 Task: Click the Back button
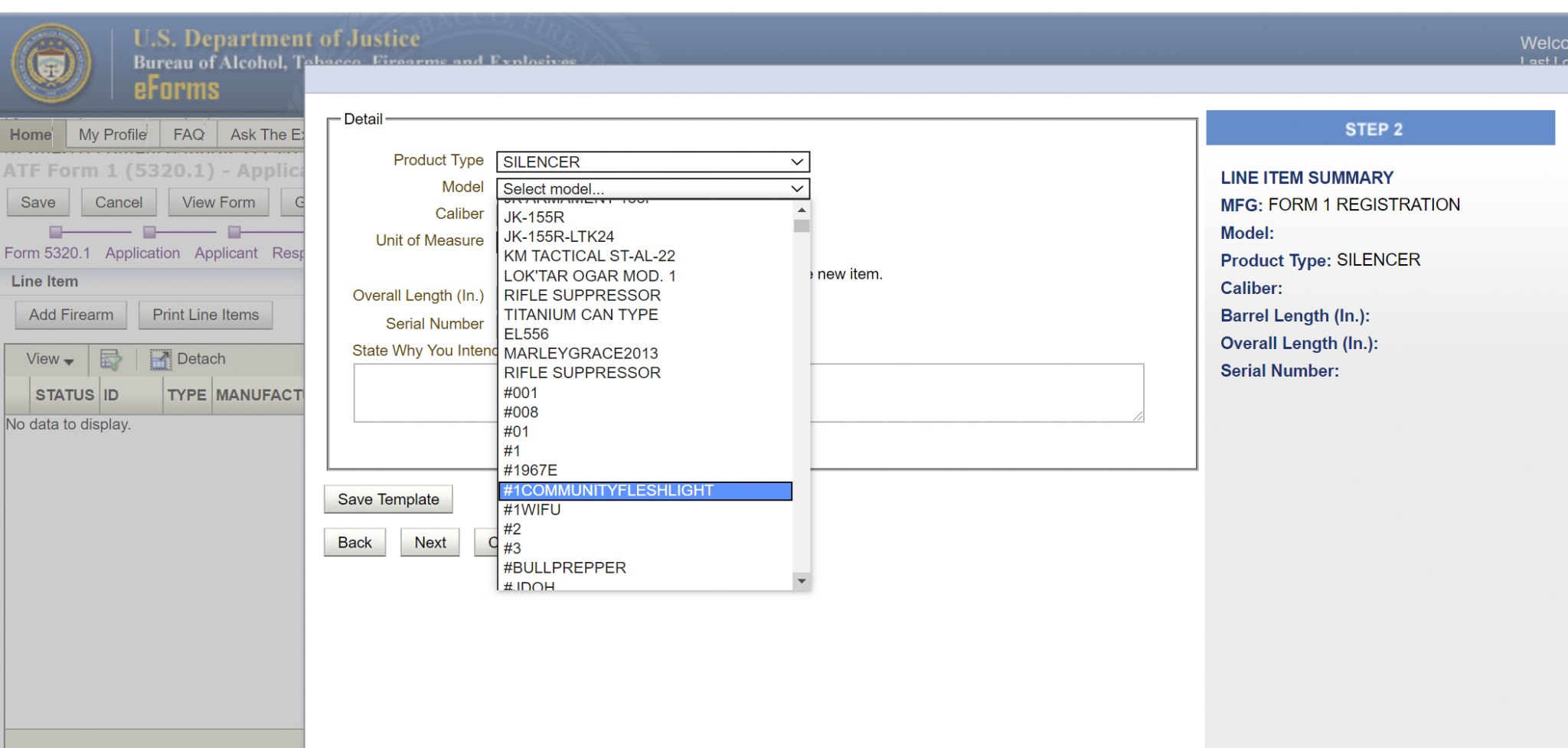click(x=354, y=543)
